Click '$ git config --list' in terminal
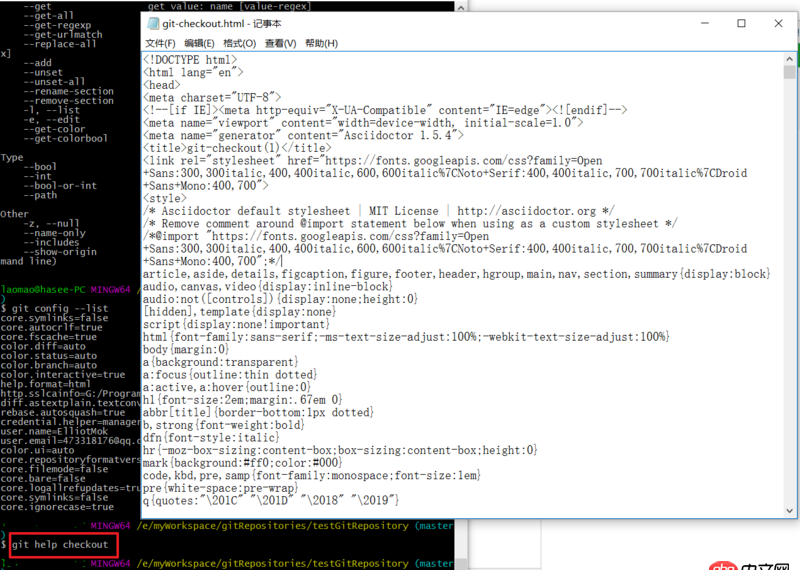The width and height of the screenshot is (800, 570). (55, 308)
